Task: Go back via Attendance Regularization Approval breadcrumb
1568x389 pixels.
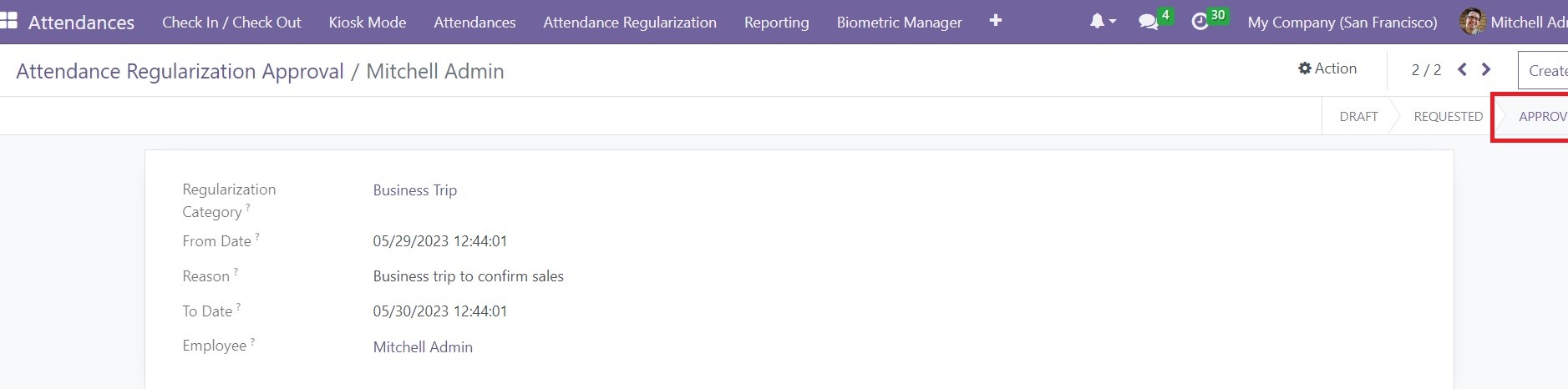Action: [x=180, y=72]
